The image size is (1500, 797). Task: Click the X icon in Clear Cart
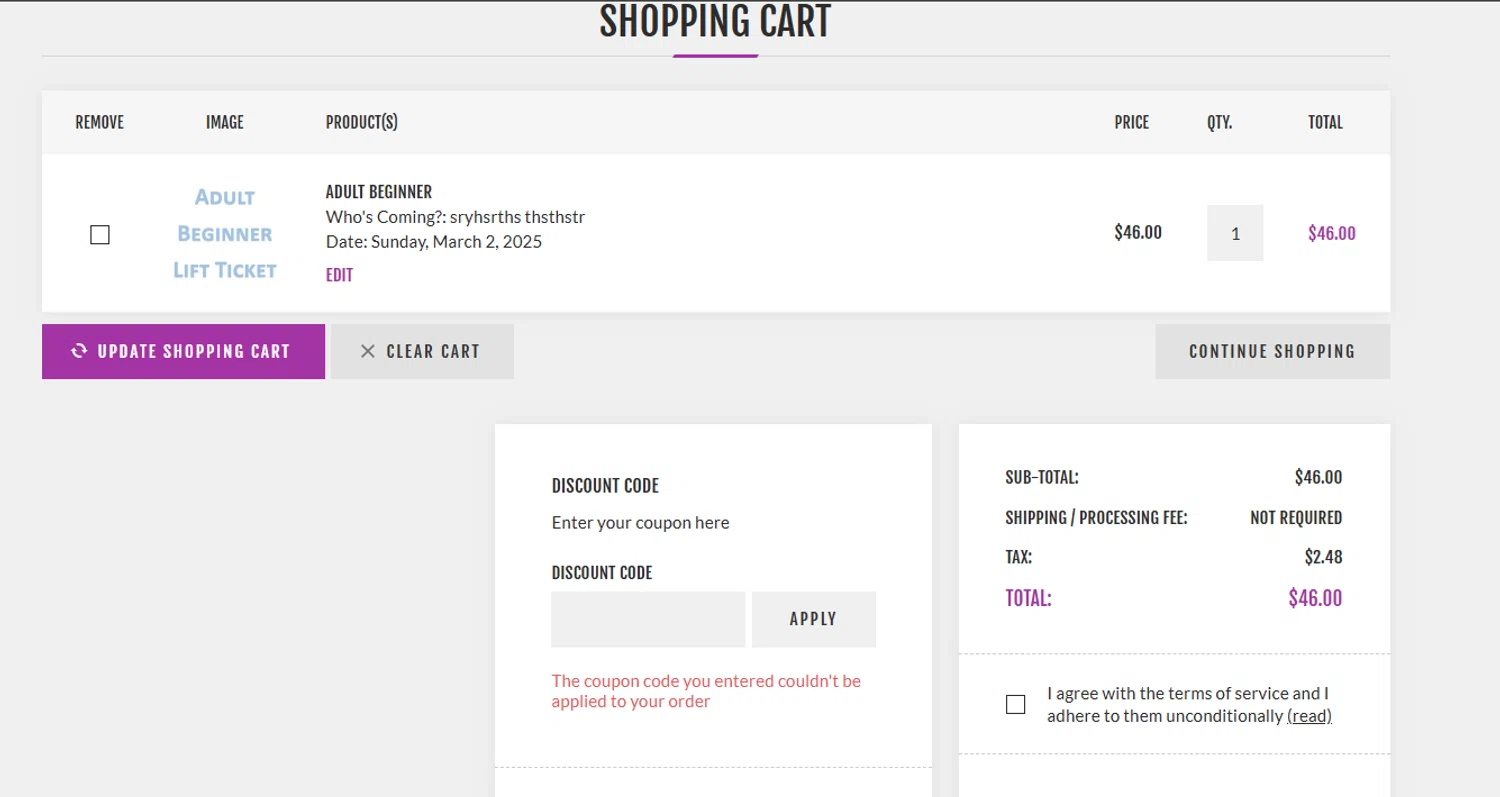368,351
